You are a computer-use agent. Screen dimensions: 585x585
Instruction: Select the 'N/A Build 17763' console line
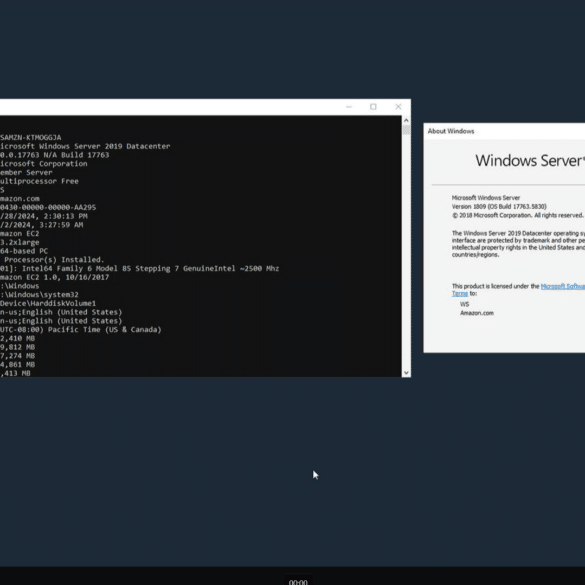pos(54,155)
